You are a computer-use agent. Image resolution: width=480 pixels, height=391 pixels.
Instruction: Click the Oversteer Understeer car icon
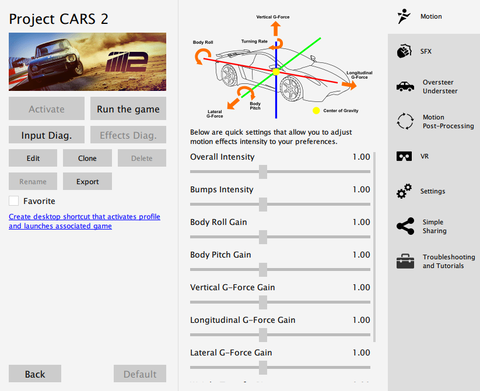click(405, 86)
